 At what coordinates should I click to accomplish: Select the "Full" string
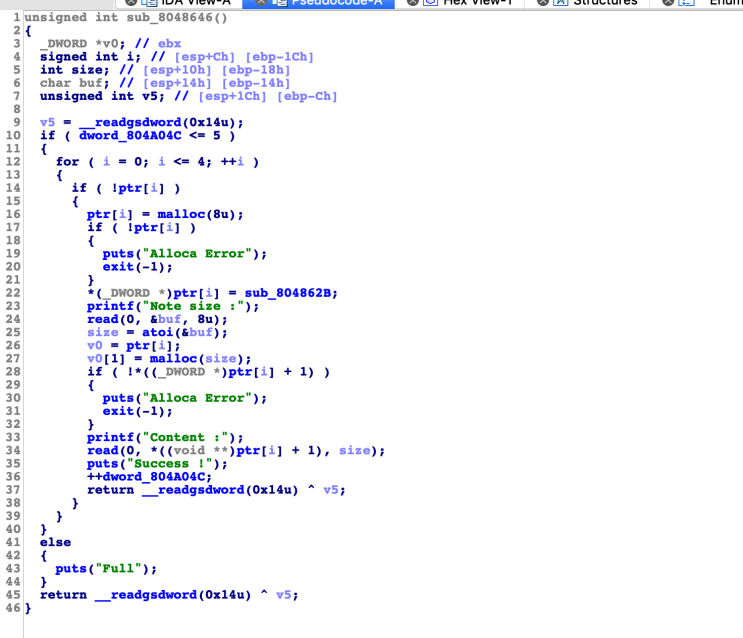118,568
